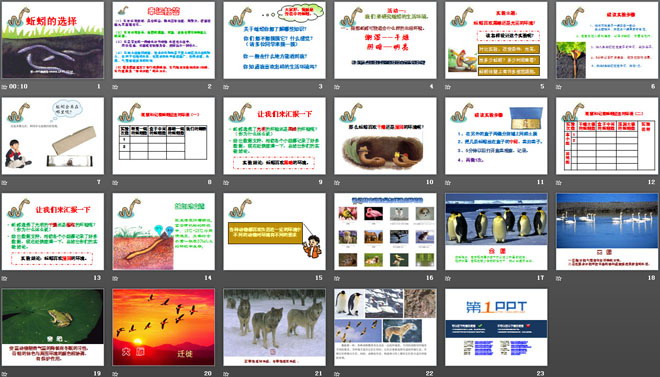Select the penguins slide number 17
Screen dimensions: 660x377
(496, 231)
